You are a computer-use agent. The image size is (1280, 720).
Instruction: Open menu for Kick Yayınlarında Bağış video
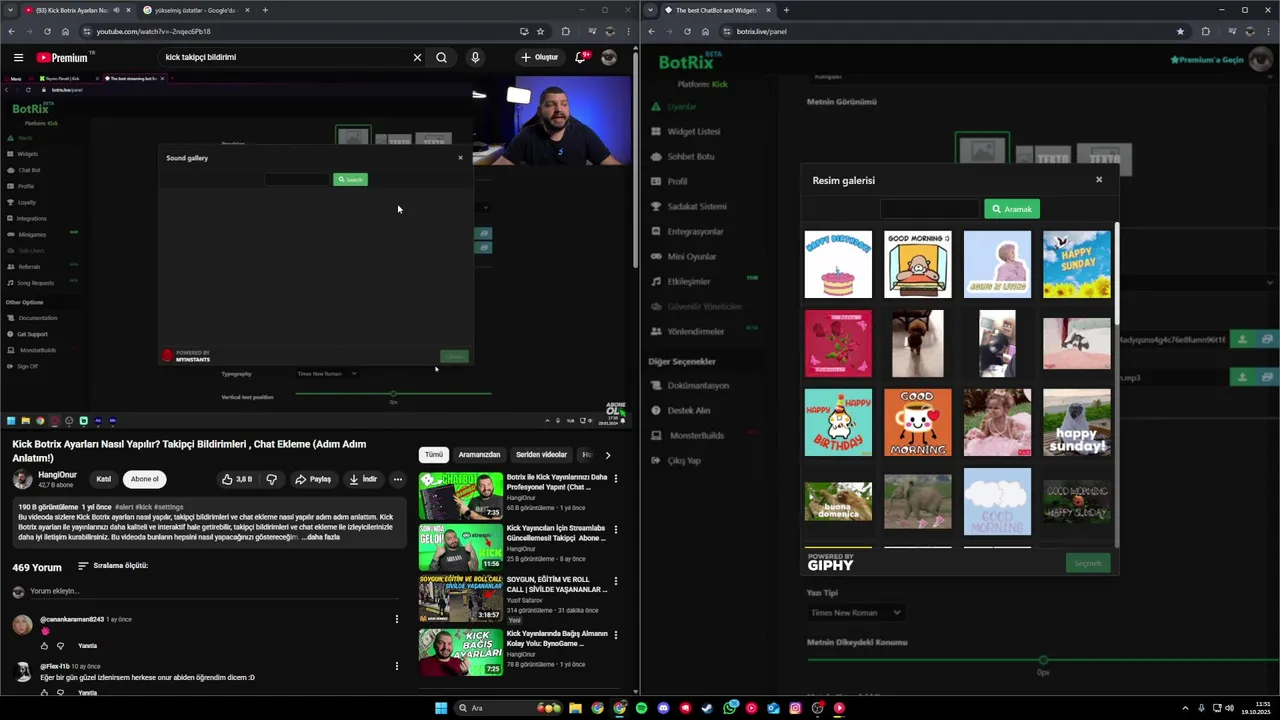click(615, 635)
